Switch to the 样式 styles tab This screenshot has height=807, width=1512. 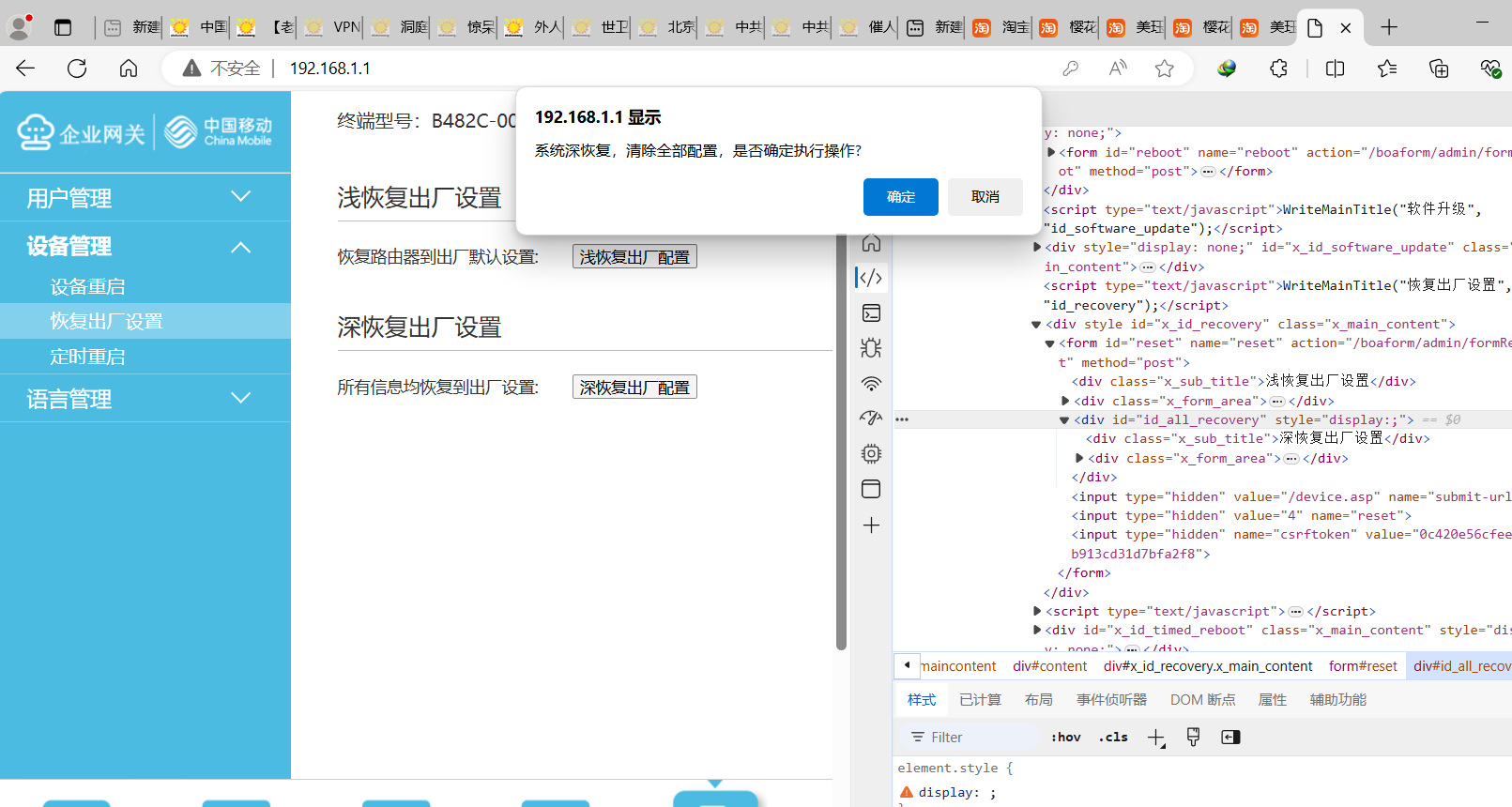(922, 700)
